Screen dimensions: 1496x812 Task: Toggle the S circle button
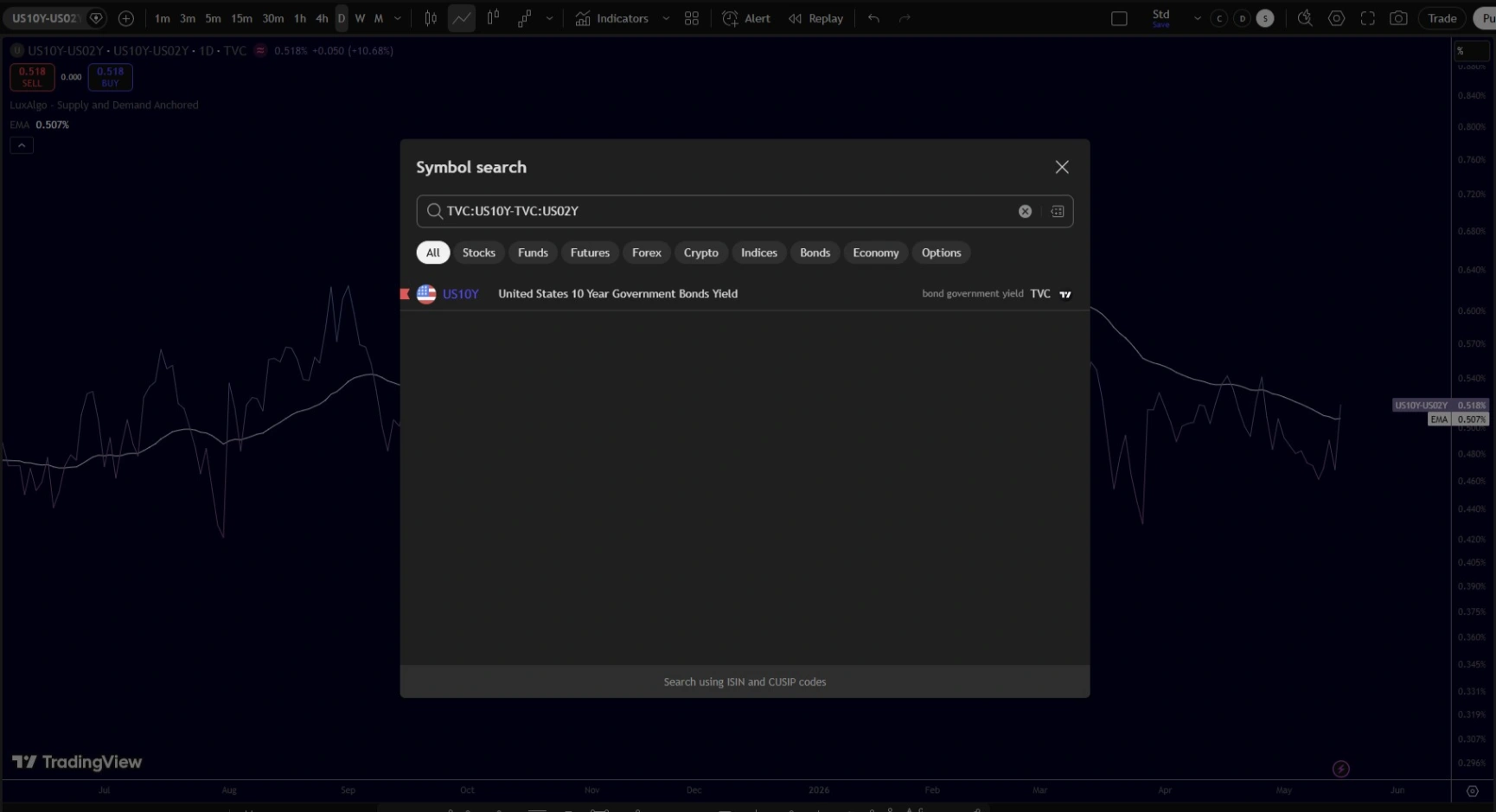click(1265, 18)
